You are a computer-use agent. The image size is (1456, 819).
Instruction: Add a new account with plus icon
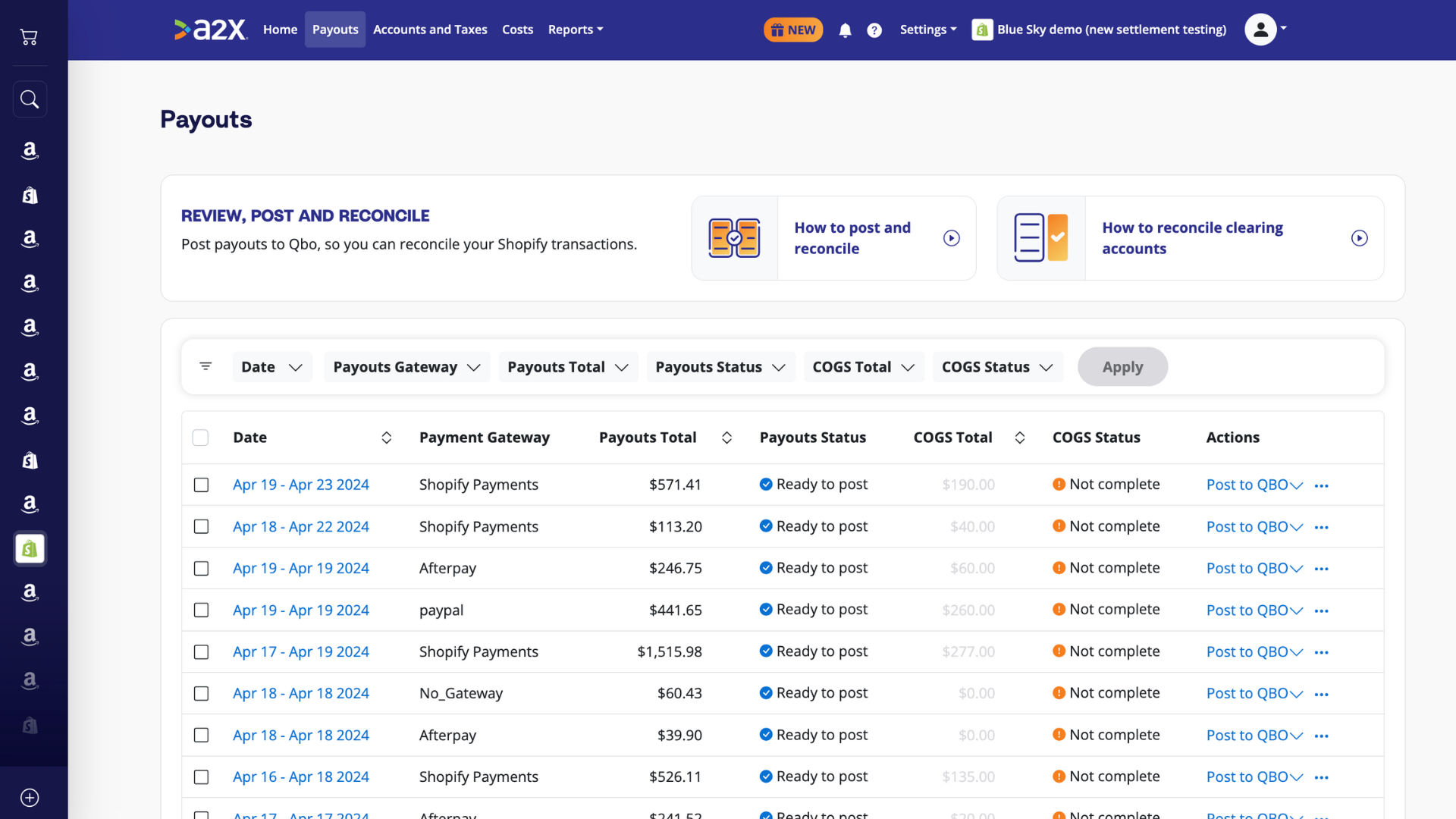(30, 797)
